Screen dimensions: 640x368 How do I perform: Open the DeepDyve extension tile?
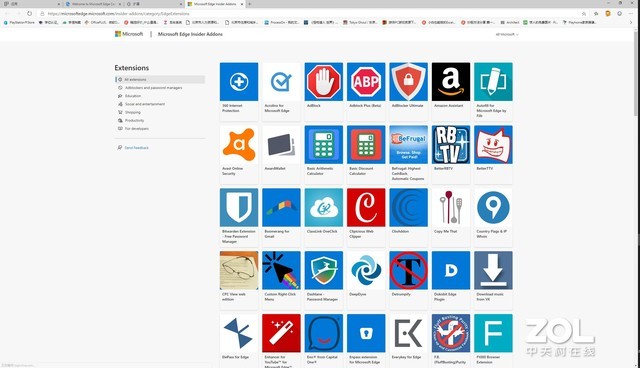tap(366, 279)
